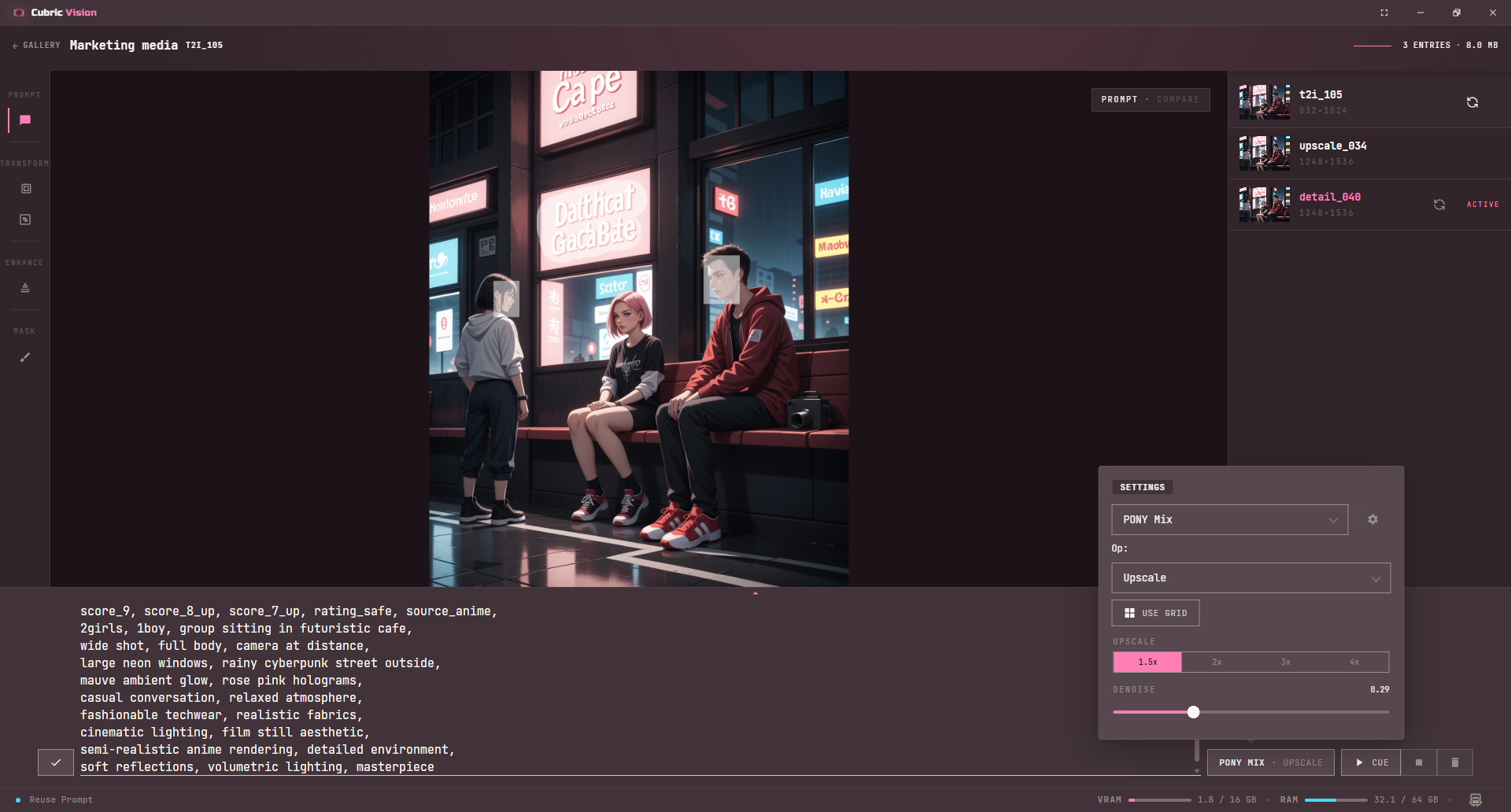The width and height of the screenshot is (1511, 812).
Task: Click the Marketing media title
Action: (x=124, y=46)
